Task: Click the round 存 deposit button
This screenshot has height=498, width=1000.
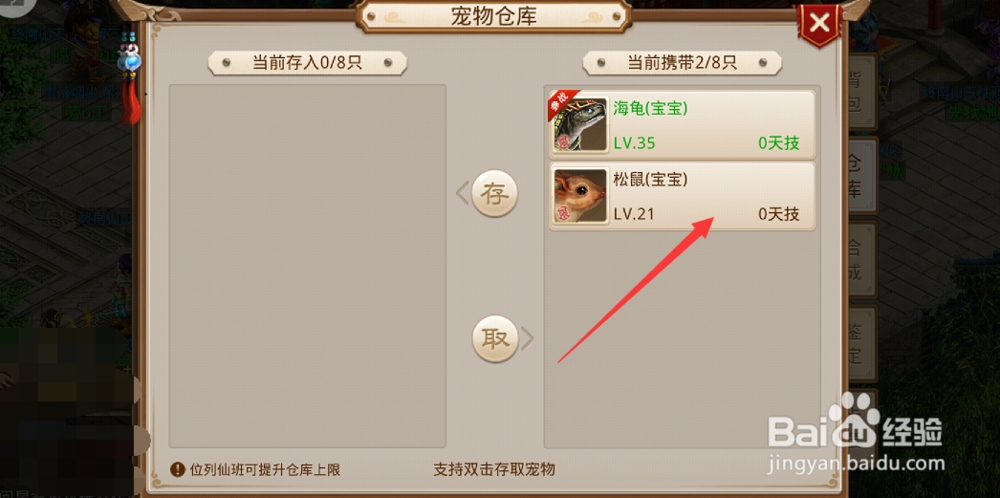Action: (495, 194)
